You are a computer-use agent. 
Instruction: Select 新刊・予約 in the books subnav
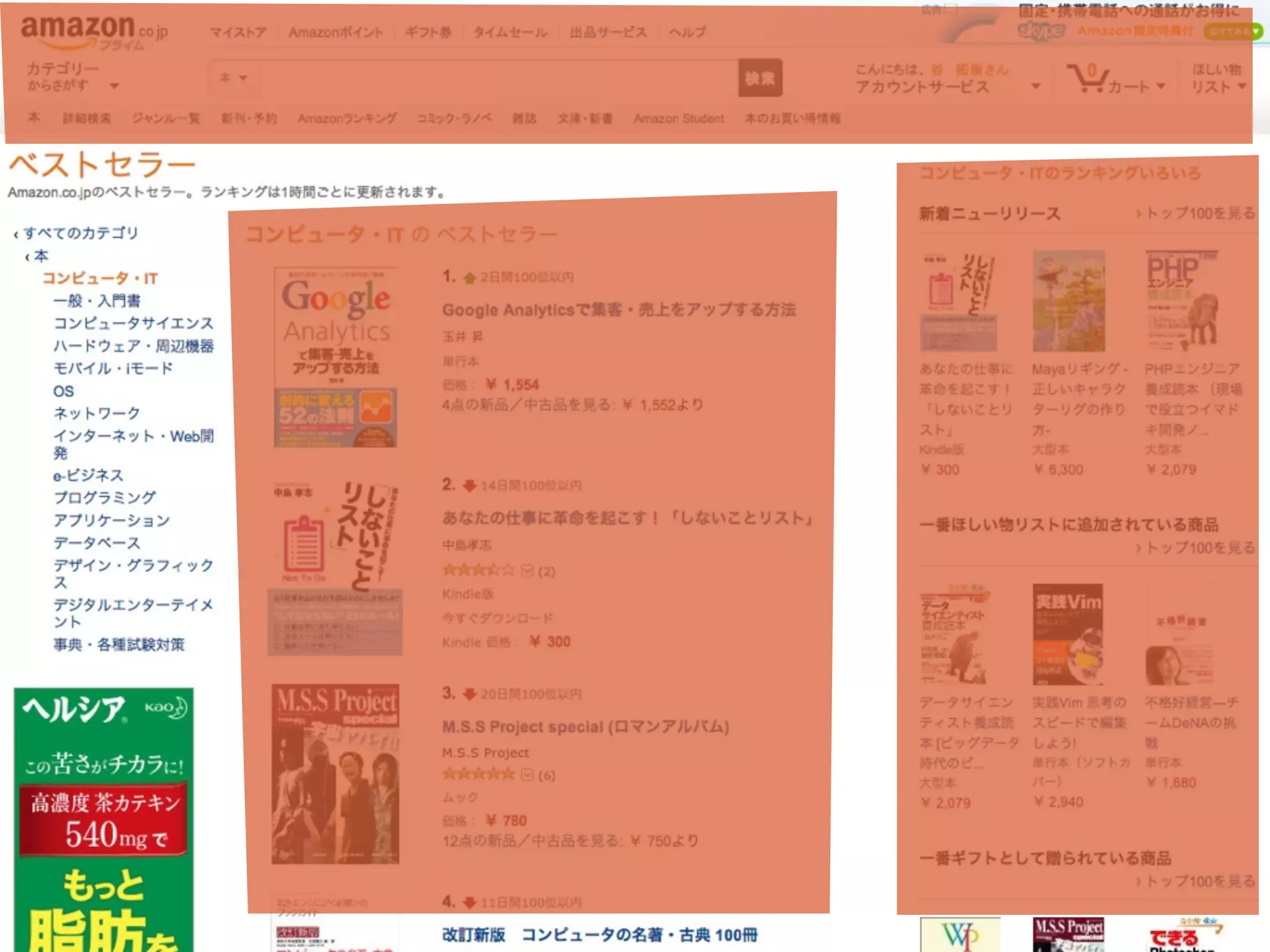(249, 118)
